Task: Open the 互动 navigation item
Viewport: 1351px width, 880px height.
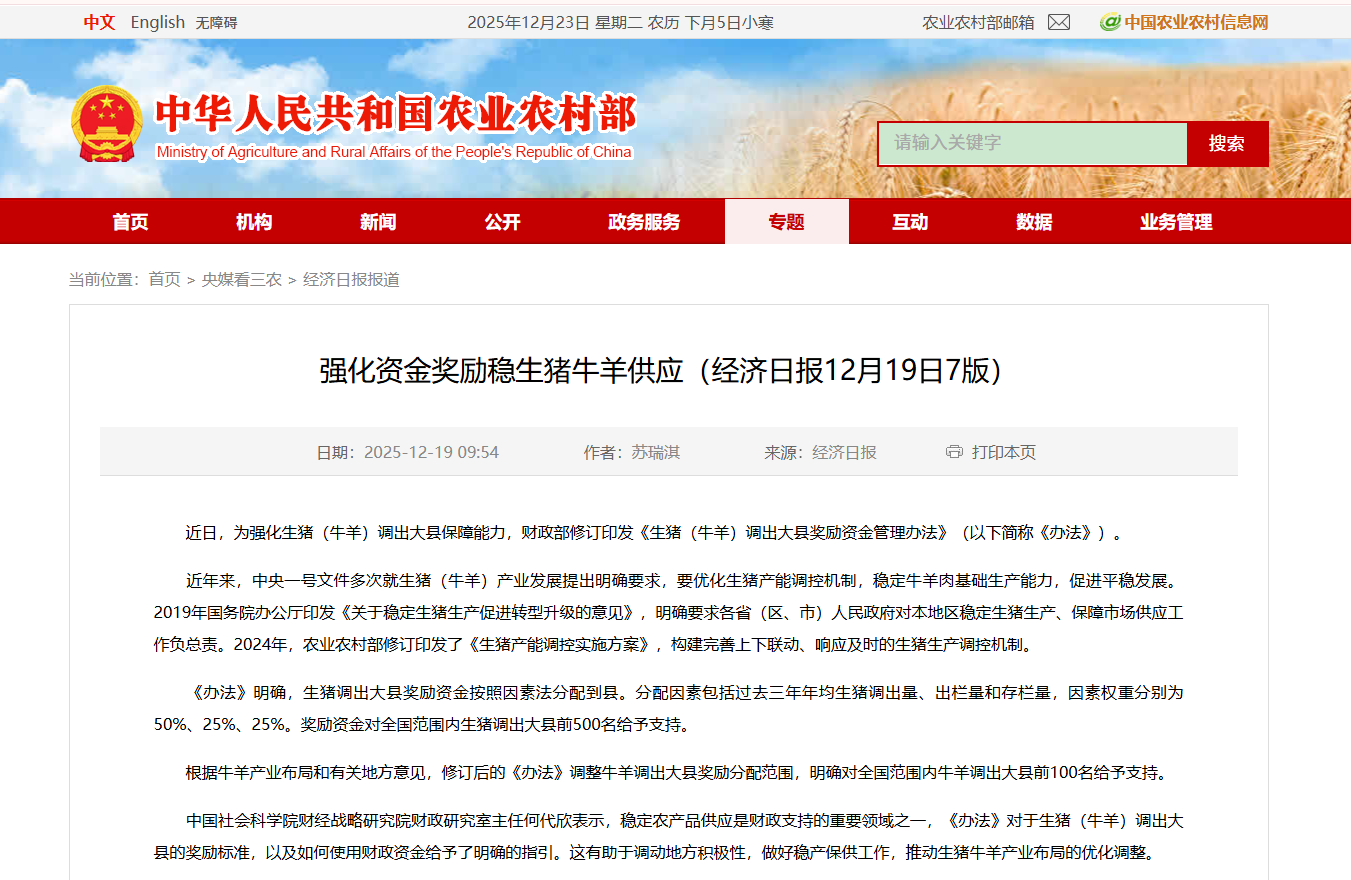Action: 910,222
